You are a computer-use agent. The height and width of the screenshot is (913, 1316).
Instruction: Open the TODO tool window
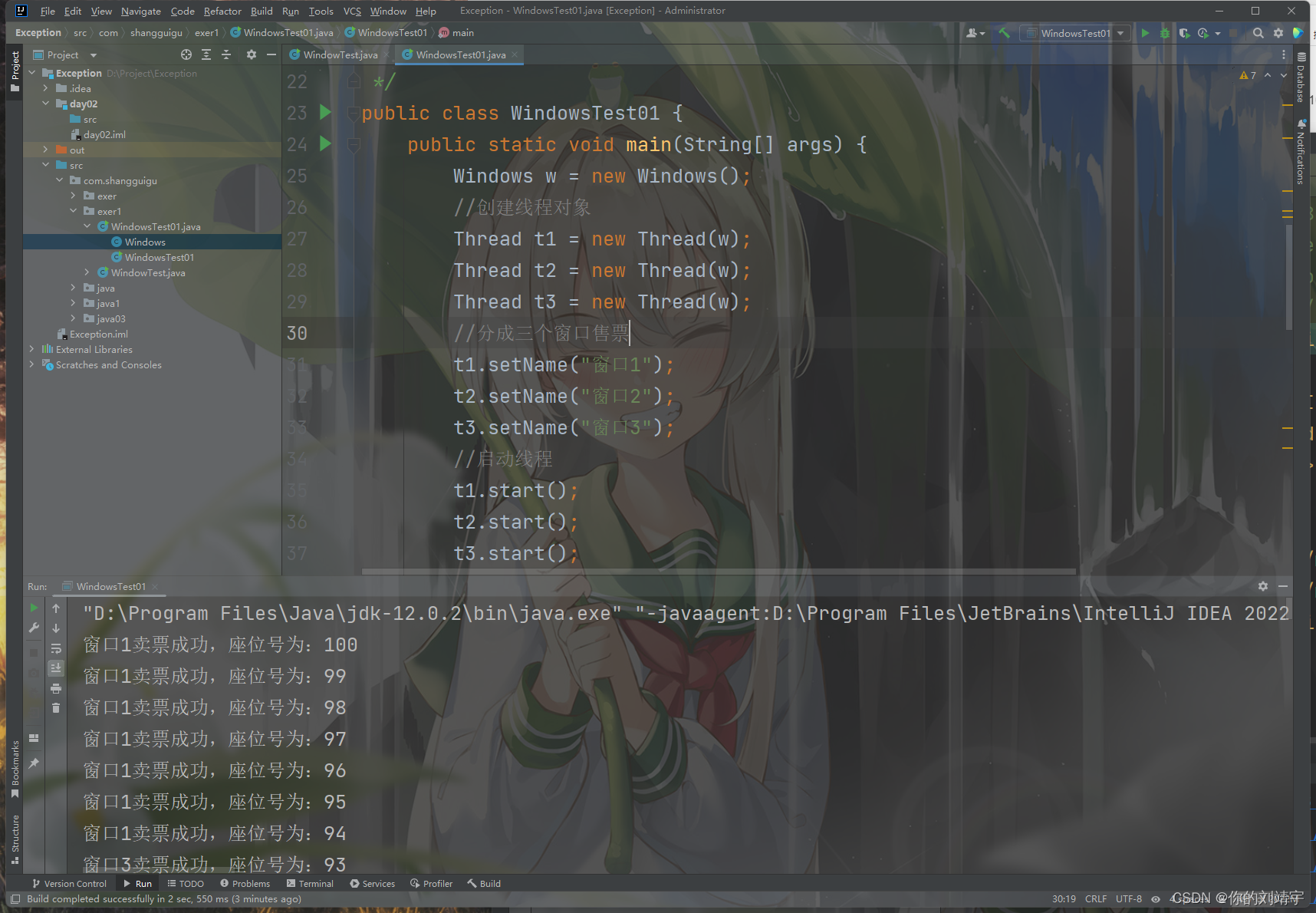tap(186, 884)
